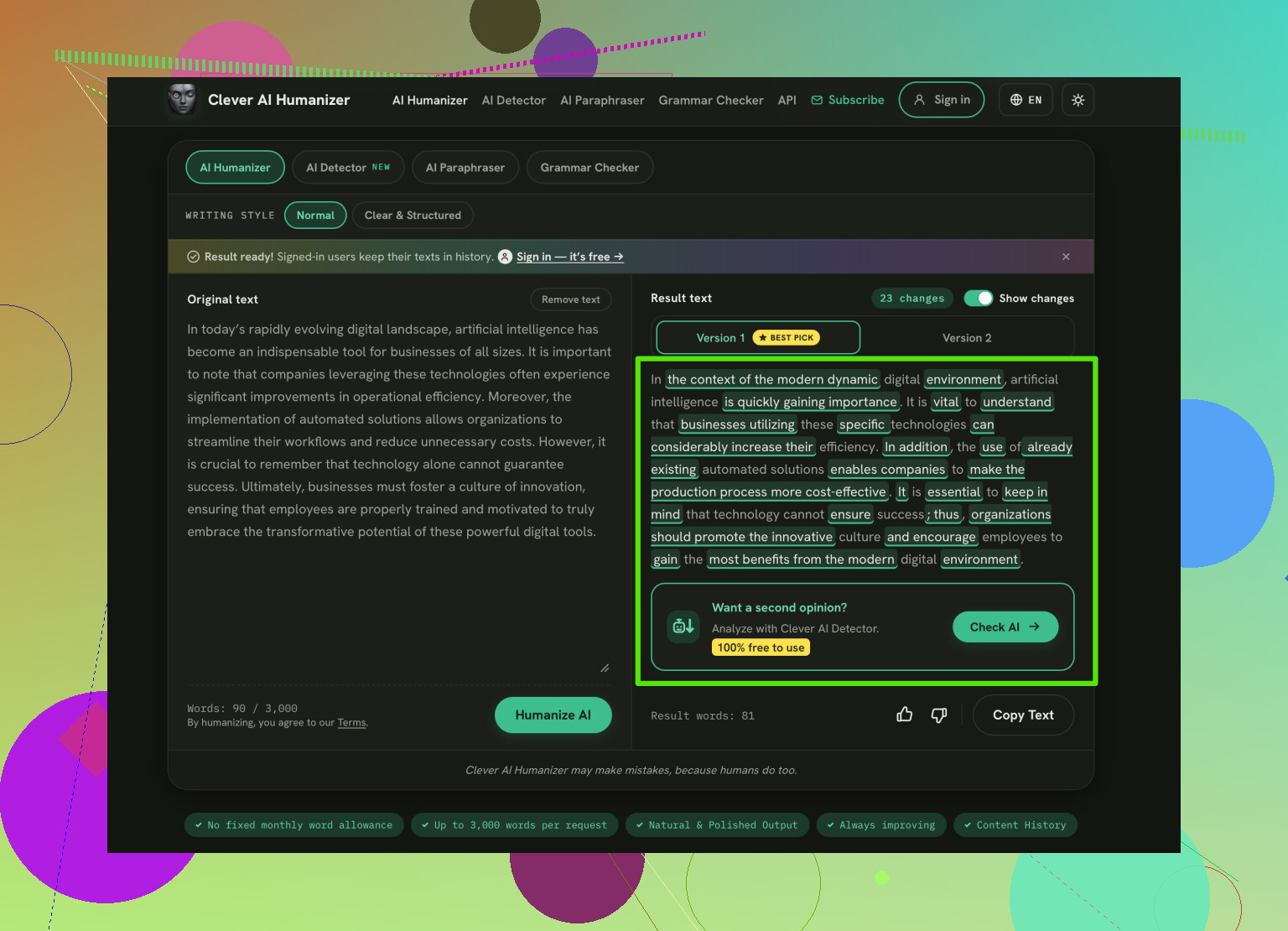
Task: Click the Sign in button in header
Action: [942, 100]
